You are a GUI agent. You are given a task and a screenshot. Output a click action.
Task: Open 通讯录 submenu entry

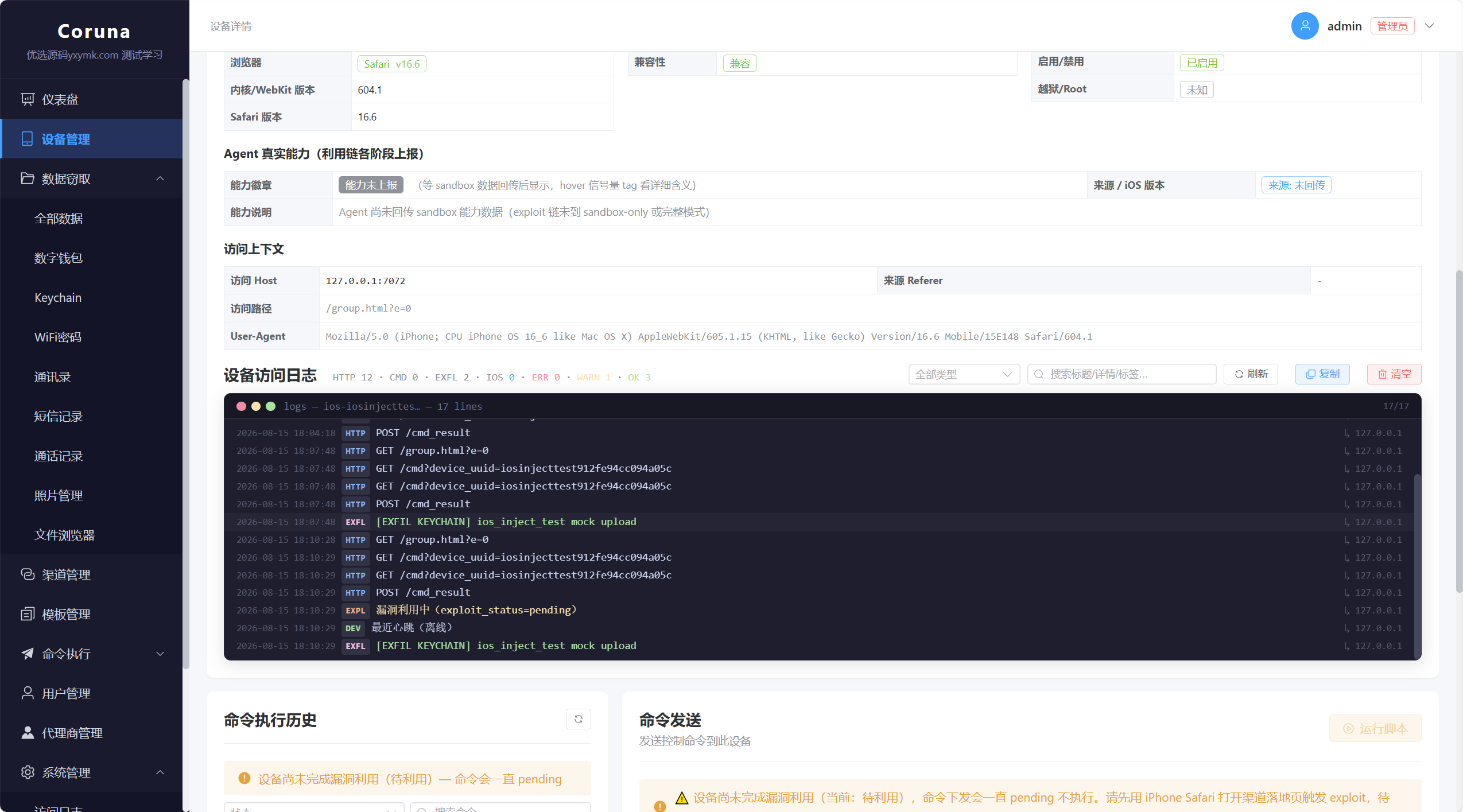(x=92, y=376)
